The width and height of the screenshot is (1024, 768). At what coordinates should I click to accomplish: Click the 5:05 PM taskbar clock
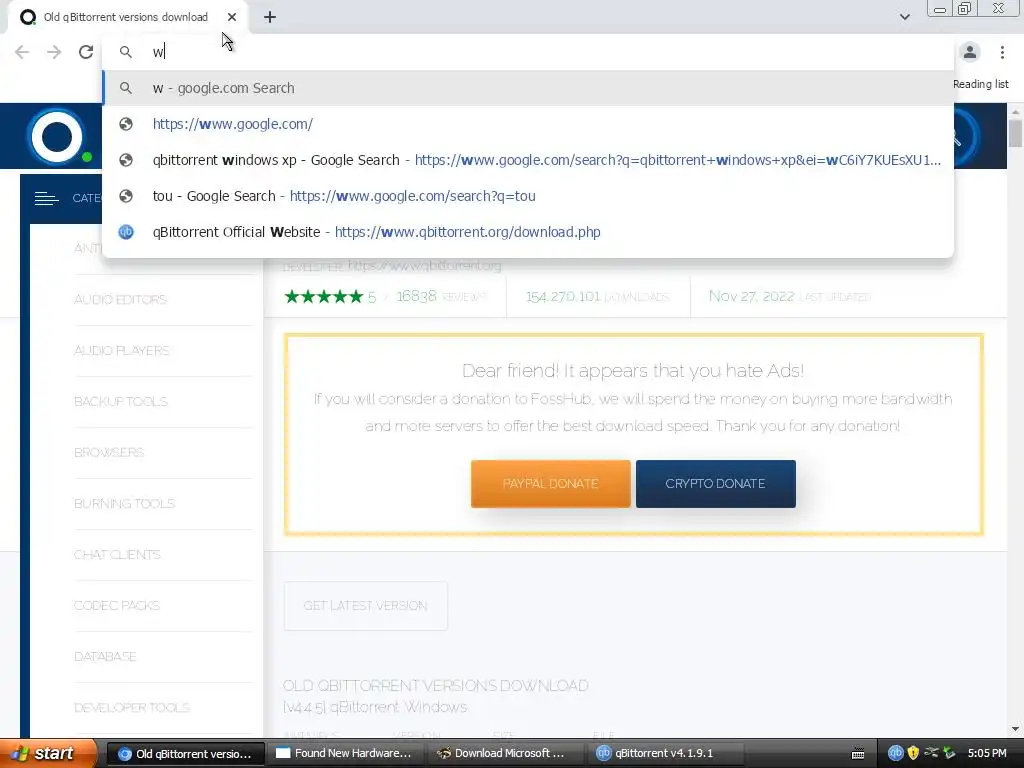click(987, 753)
